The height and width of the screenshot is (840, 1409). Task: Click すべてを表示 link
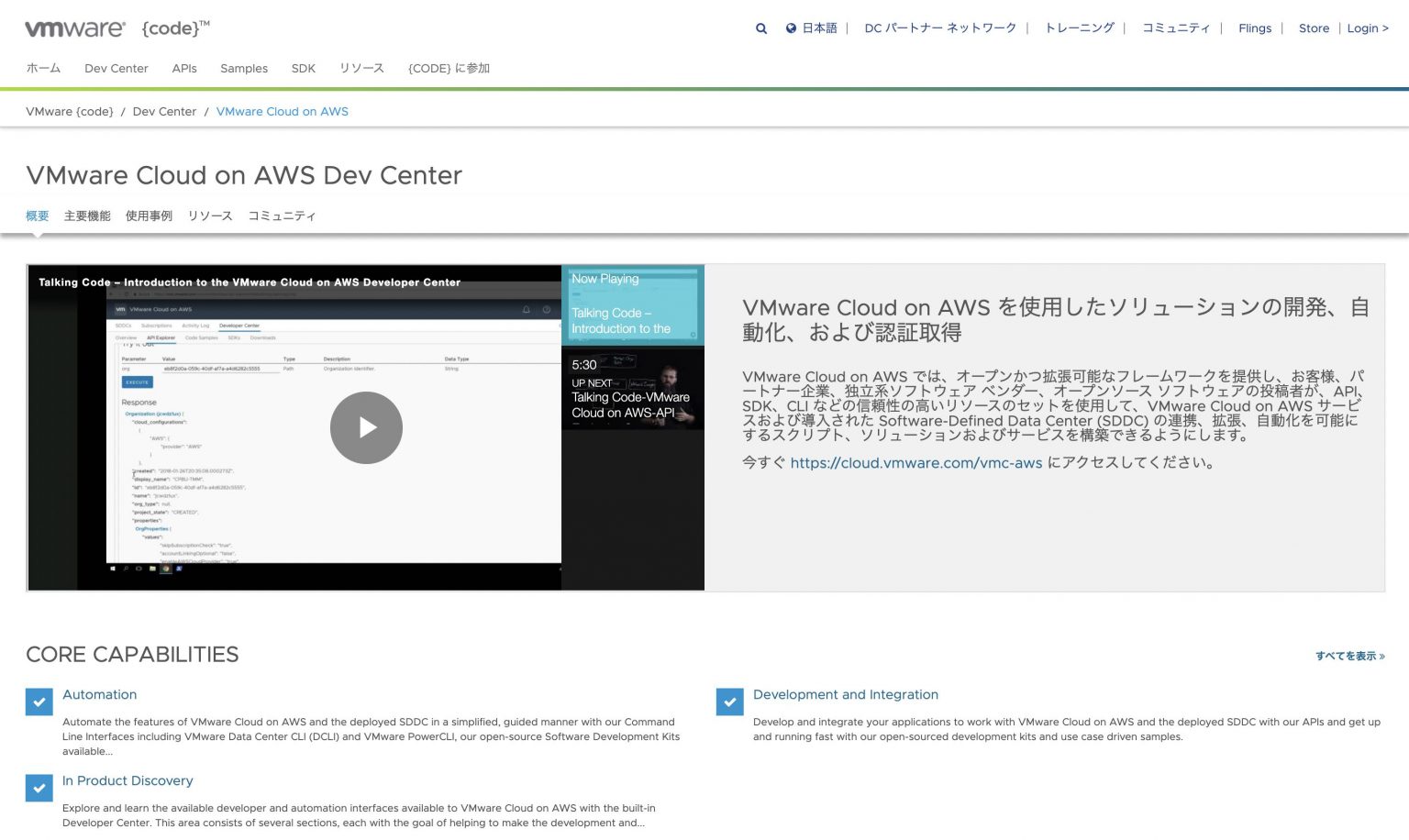point(1350,656)
